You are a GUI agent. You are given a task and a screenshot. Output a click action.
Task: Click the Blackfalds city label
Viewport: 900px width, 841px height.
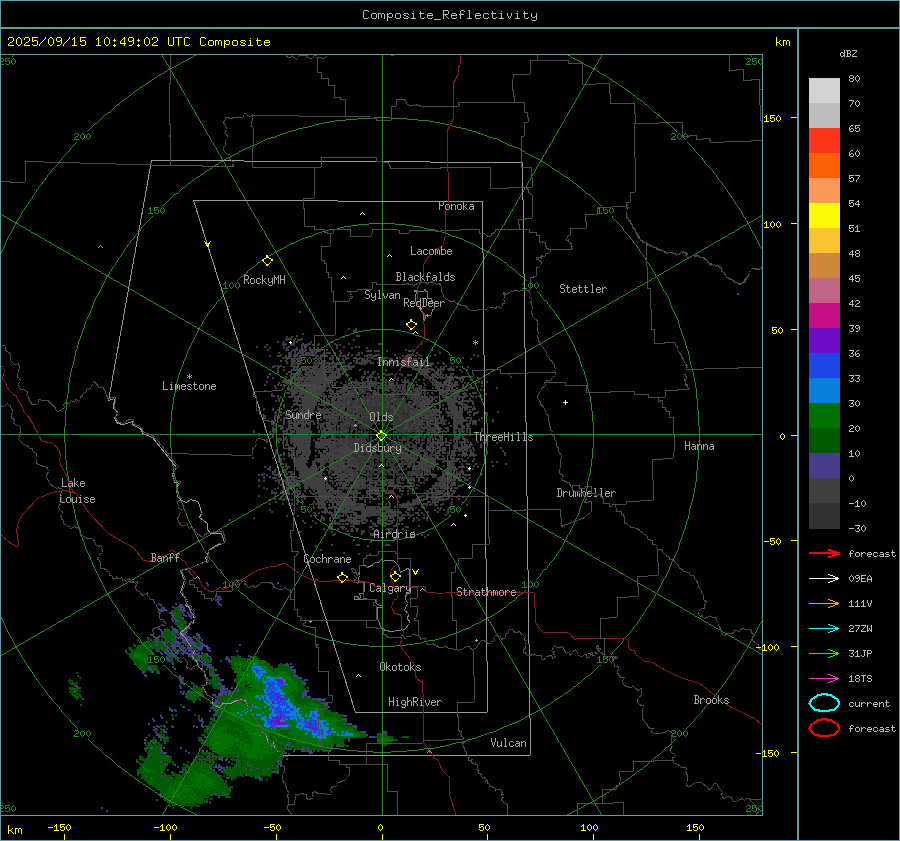tap(425, 277)
